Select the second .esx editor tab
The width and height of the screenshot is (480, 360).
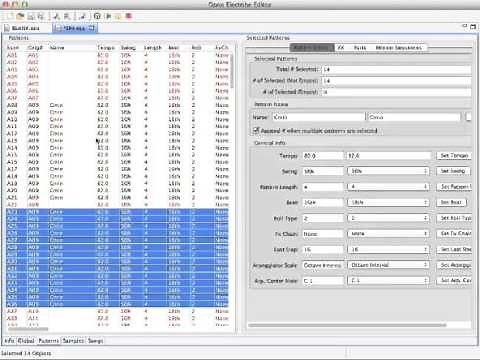pyautogui.click(x=74, y=28)
